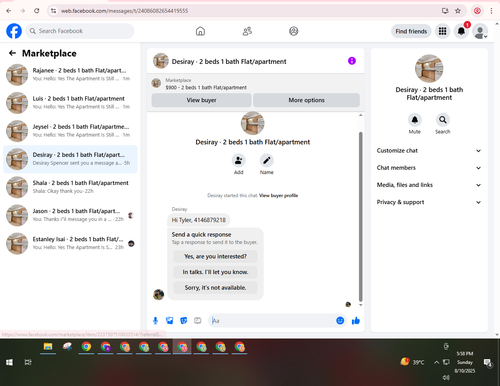This screenshot has width=500, height=386.
Task: Open the Facebook menu grid icon
Action: (x=442, y=31)
